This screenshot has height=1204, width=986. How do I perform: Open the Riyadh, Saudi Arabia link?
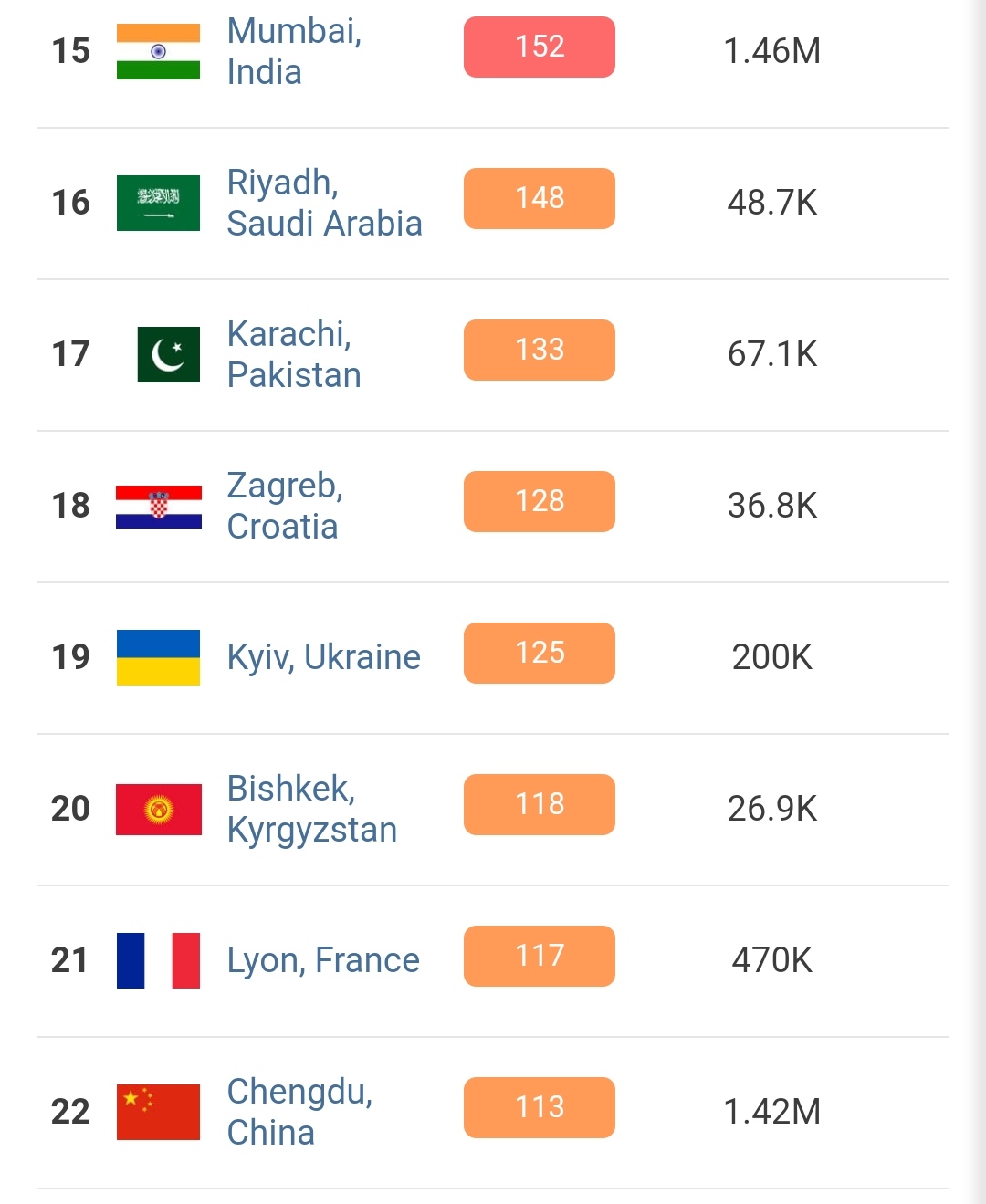[x=324, y=203]
